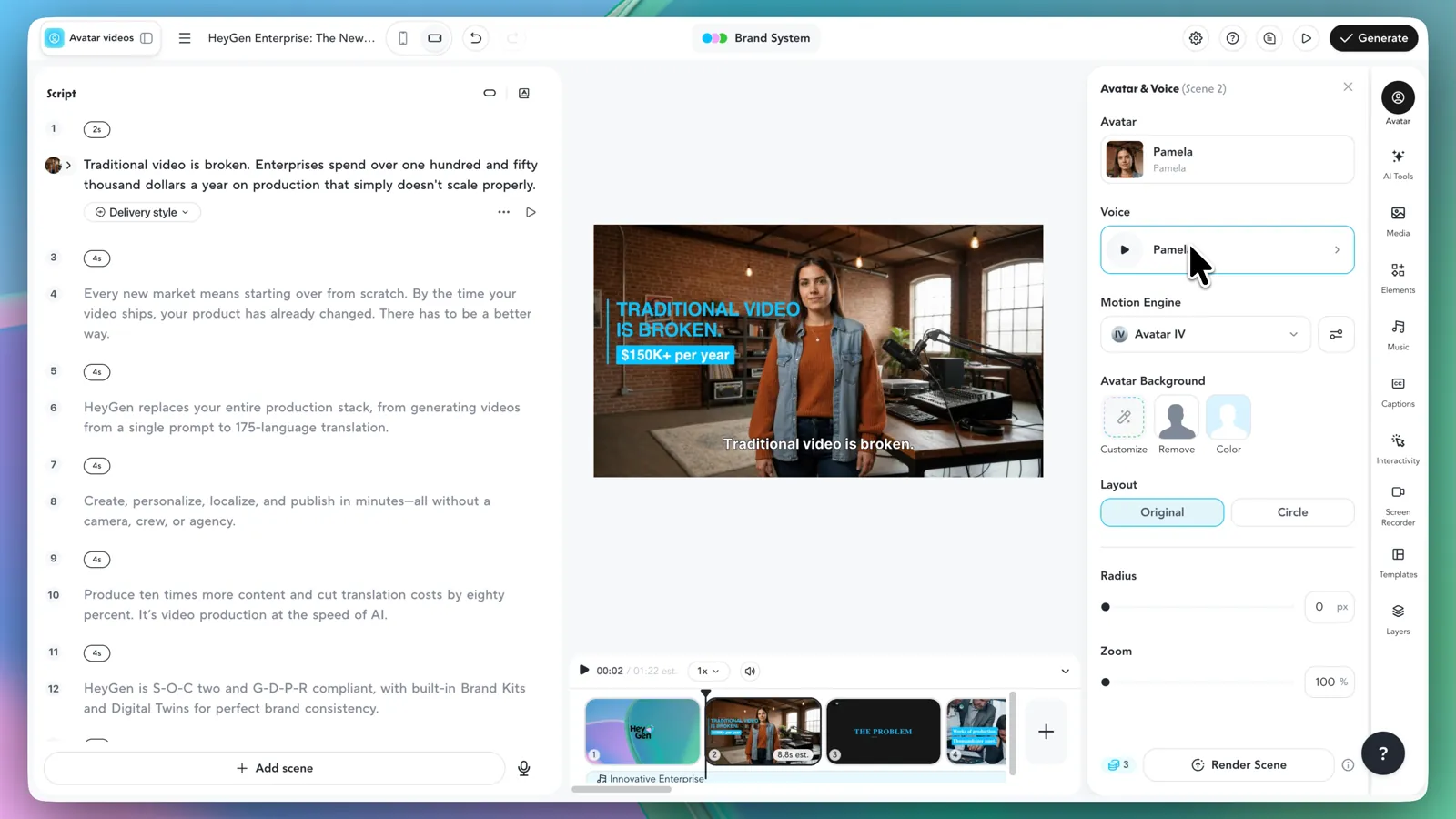Screen dimensions: 1456x819
Task: Play scene 2 script audio
Action: [x=531, y=212]
